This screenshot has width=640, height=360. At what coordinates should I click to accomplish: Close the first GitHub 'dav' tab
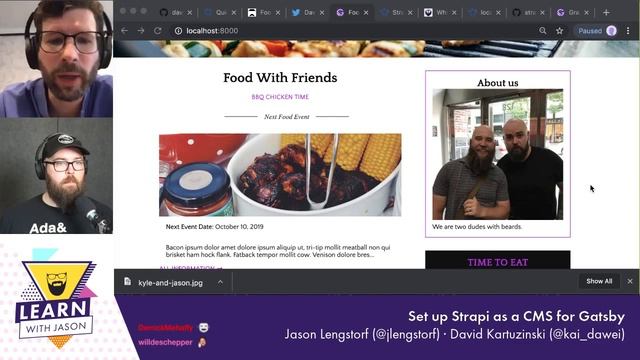tap(190, 13)
